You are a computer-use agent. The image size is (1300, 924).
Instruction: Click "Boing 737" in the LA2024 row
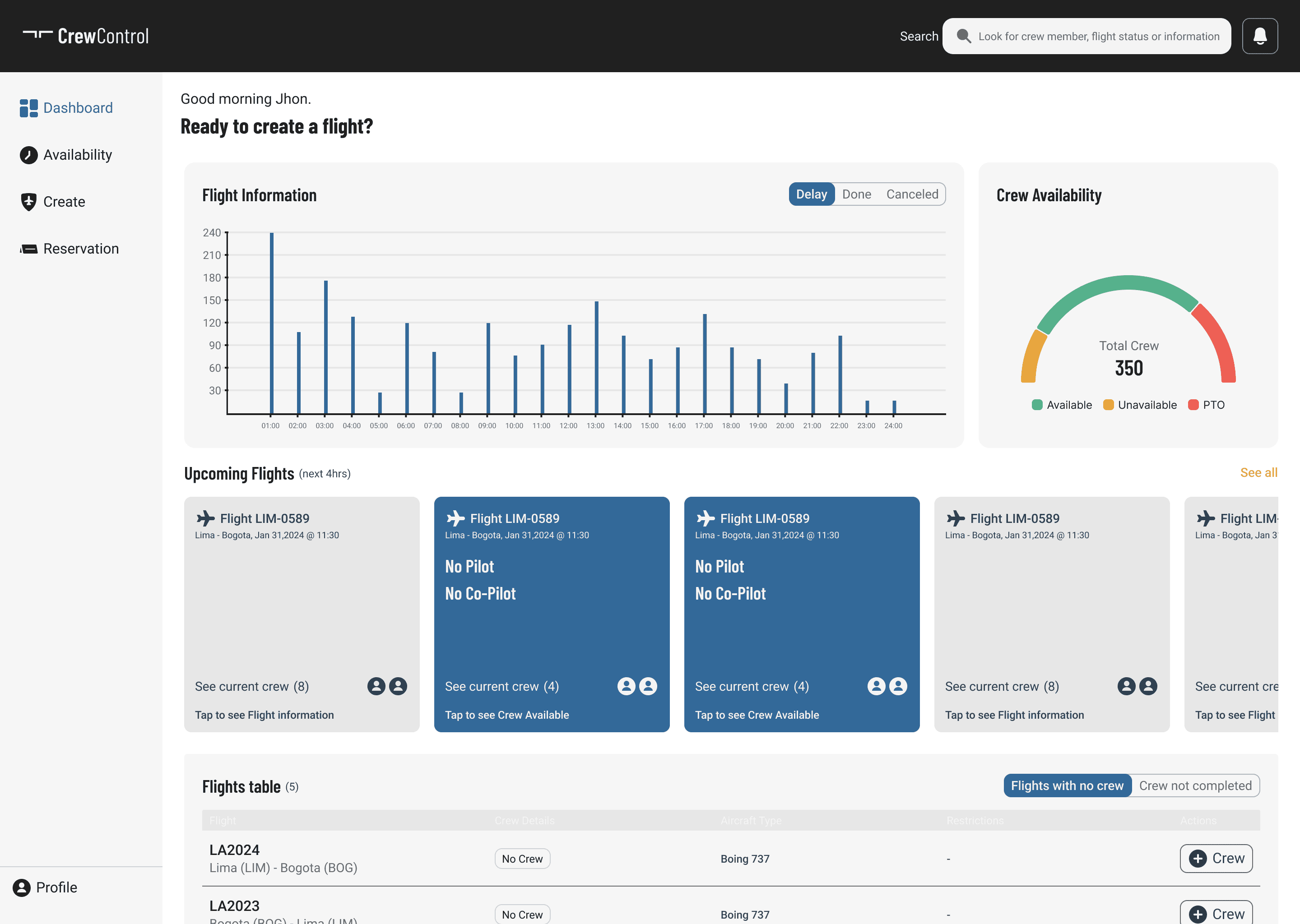[x=745, y=859]
